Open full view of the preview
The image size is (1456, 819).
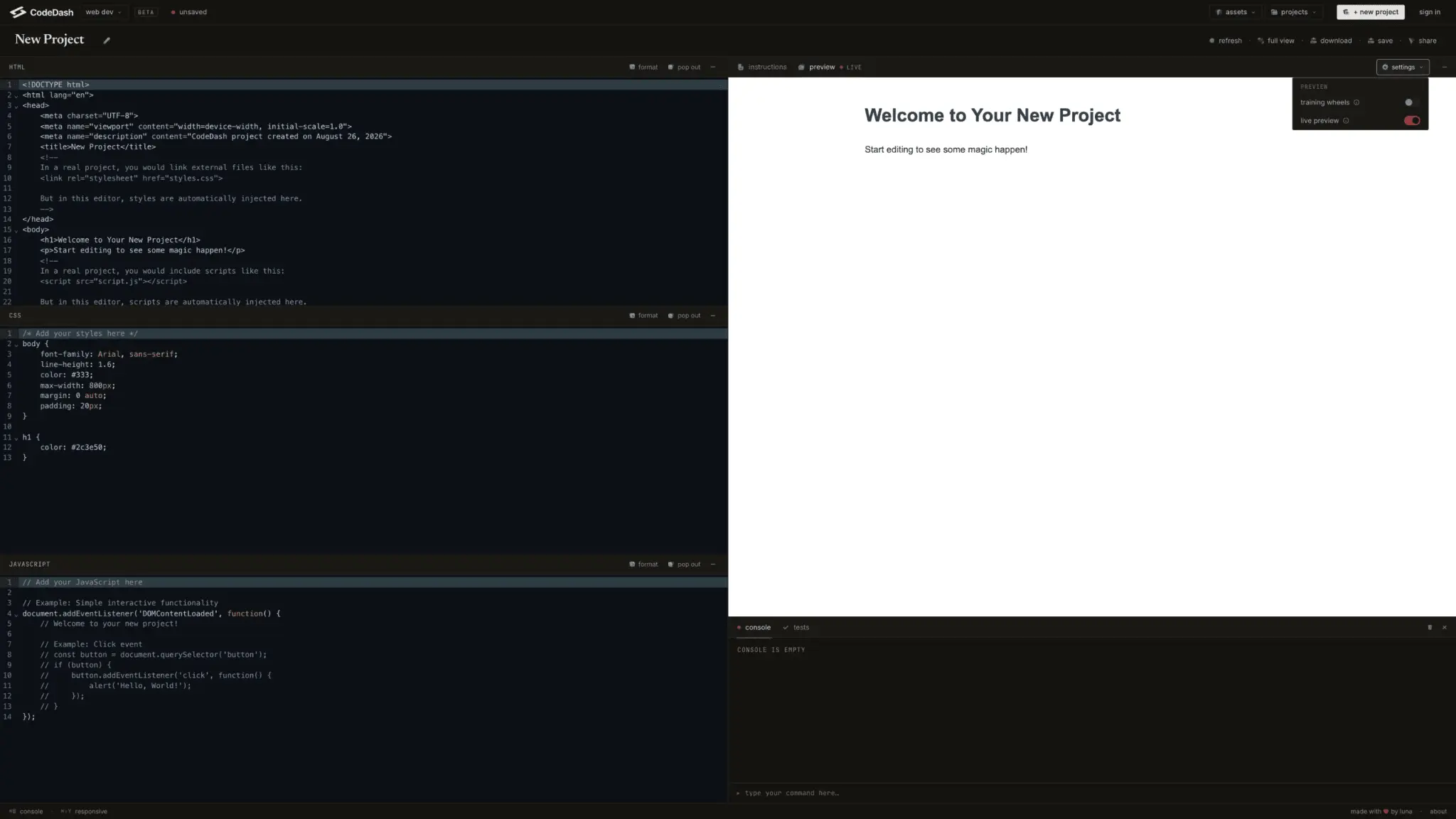click(x=1275, y=41)
